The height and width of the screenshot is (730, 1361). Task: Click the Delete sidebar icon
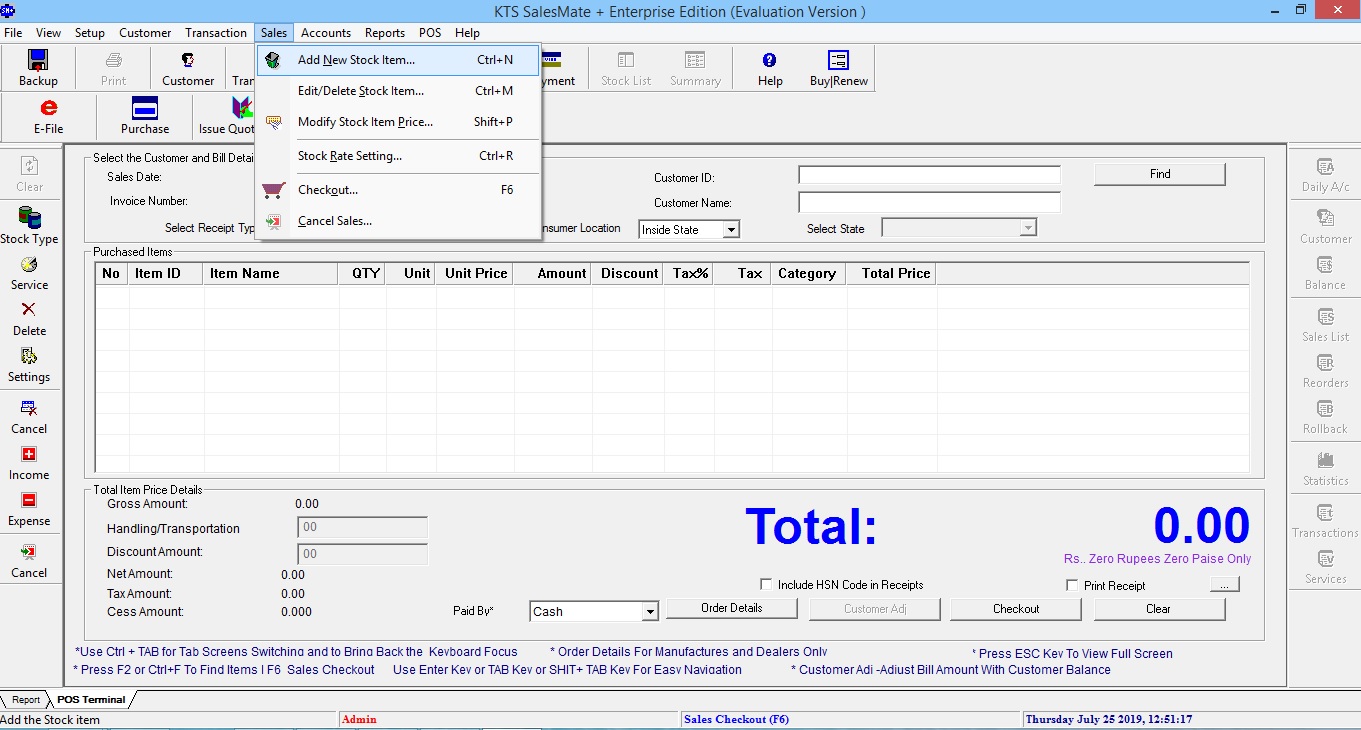click(x=29, y=310)
